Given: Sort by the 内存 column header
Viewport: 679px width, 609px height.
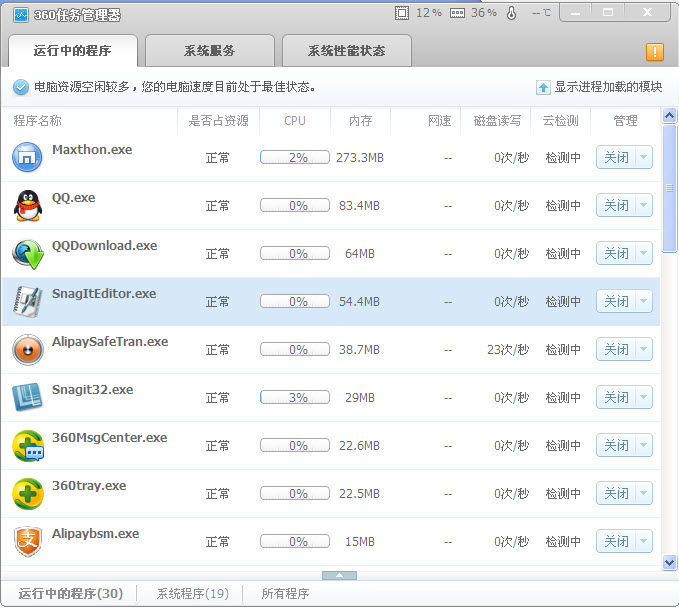Looking at the screenshot, I should point(360,121).
